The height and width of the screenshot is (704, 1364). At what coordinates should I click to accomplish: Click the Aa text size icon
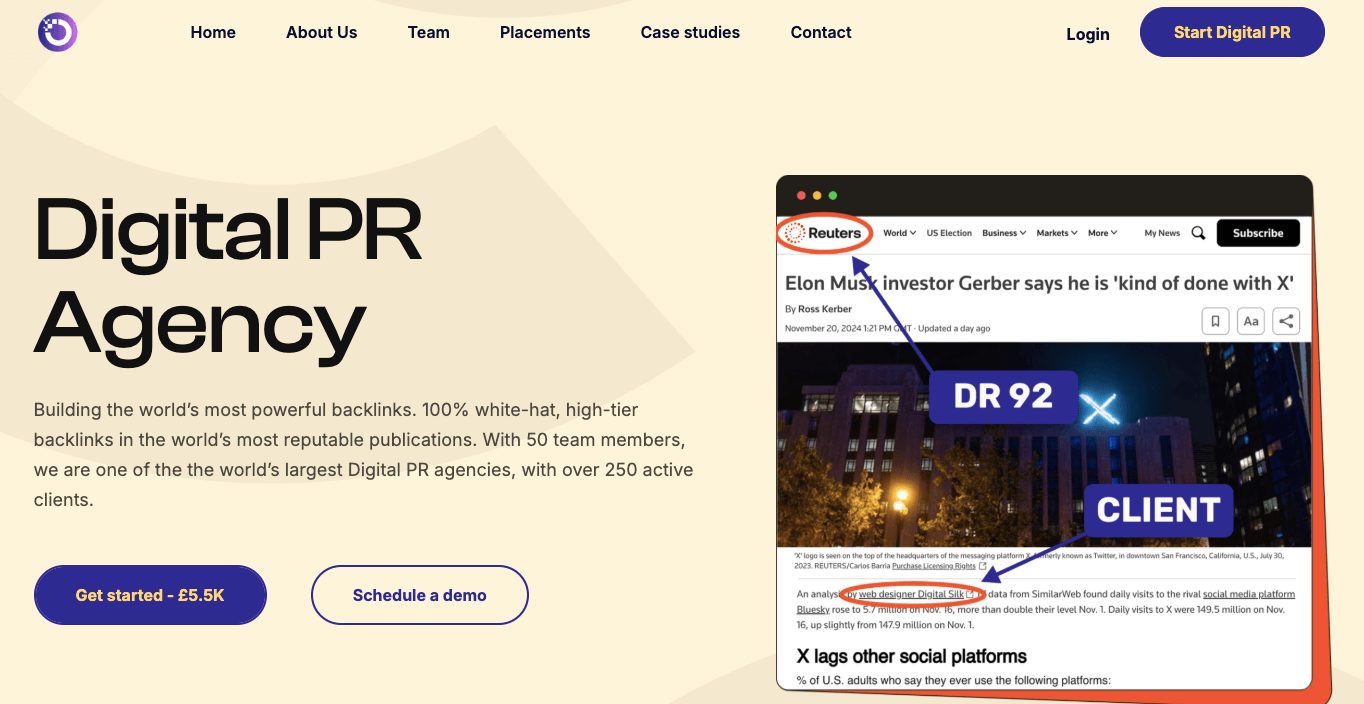point(1251,321)
